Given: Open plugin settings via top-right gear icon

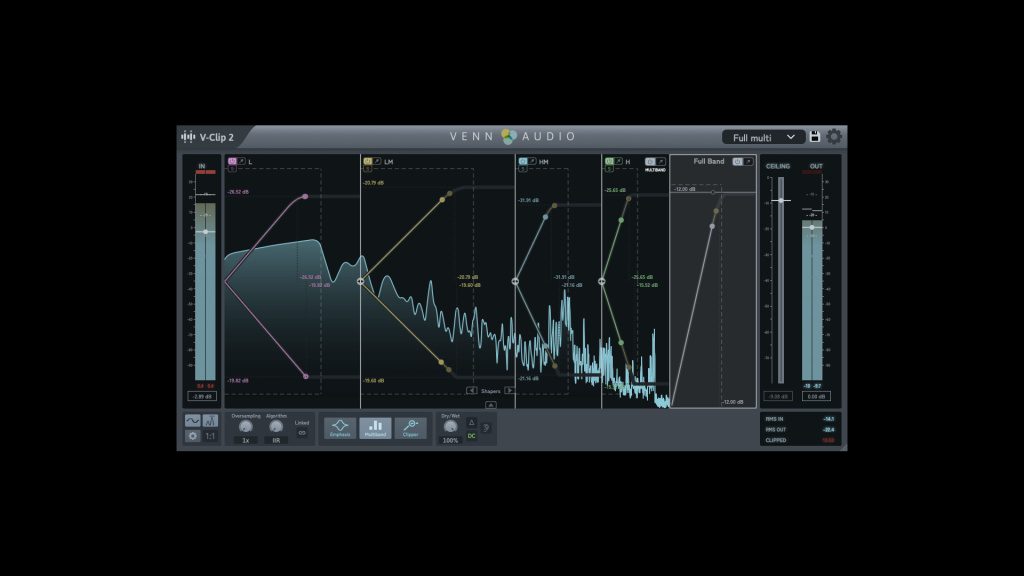Looking at the screenshot, I should 834,137.
